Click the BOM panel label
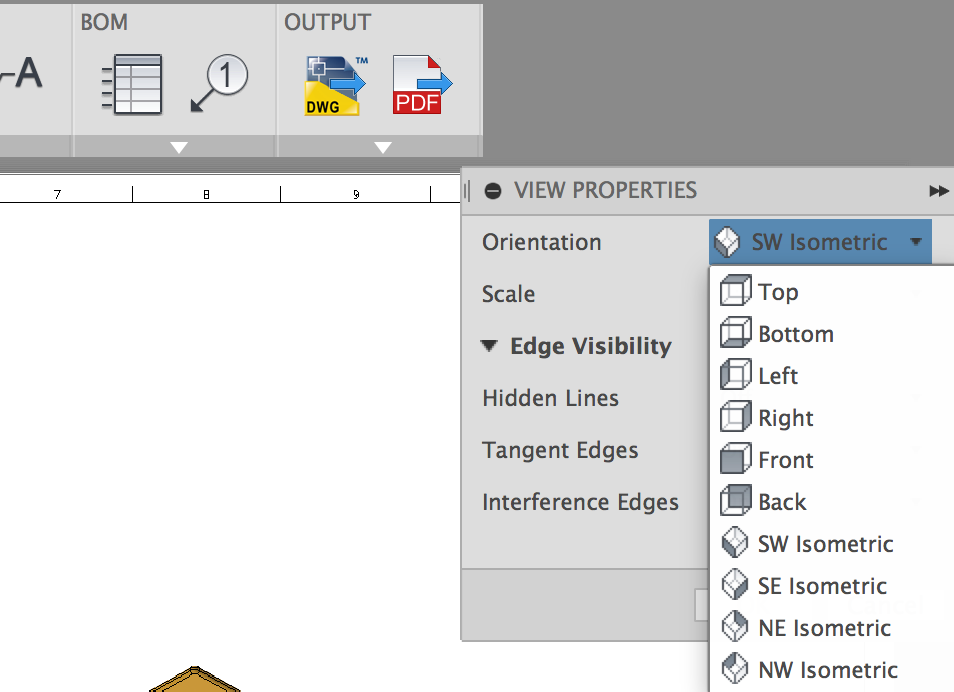 [104, 23]
